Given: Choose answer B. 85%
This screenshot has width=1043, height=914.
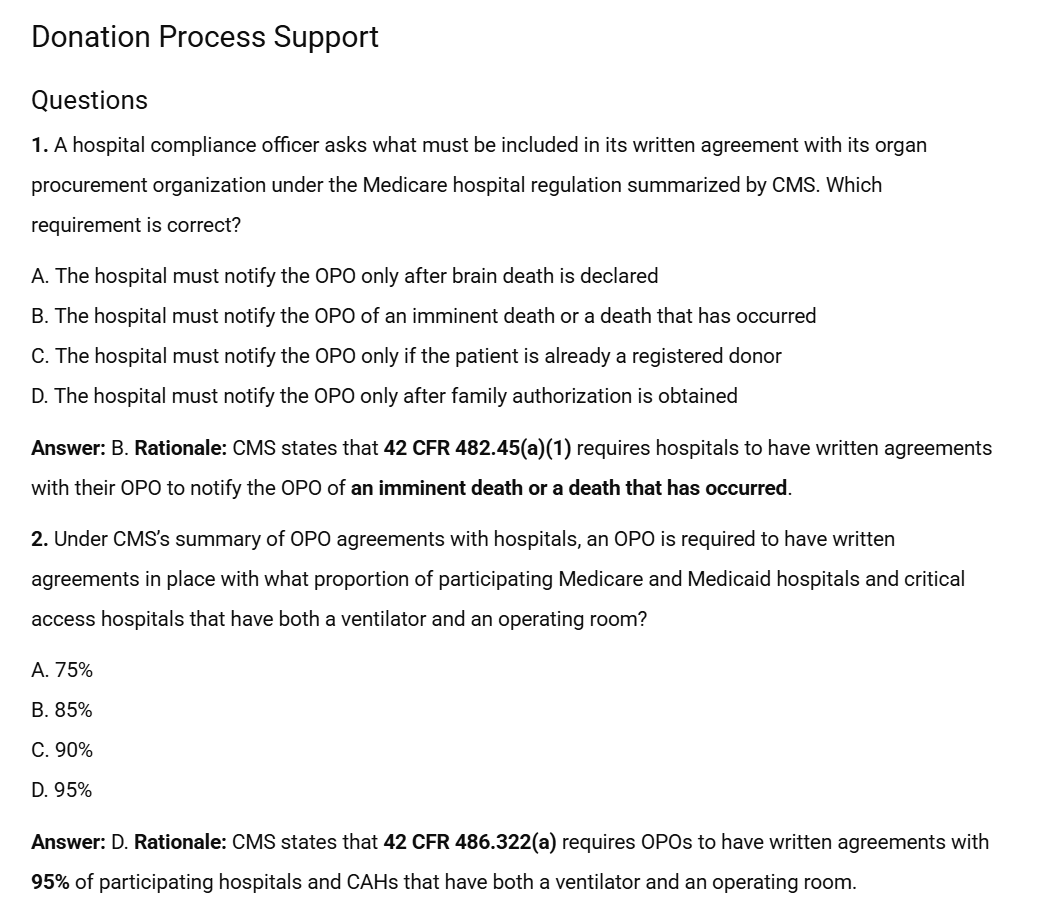Looking at the screenshot, I should coord(62,710).
